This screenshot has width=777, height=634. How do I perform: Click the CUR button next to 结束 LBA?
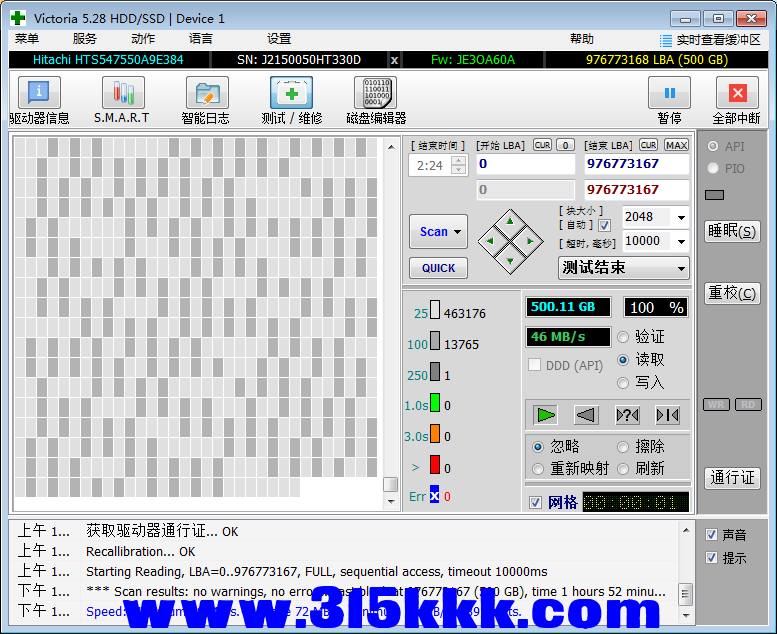pos(648,145)
